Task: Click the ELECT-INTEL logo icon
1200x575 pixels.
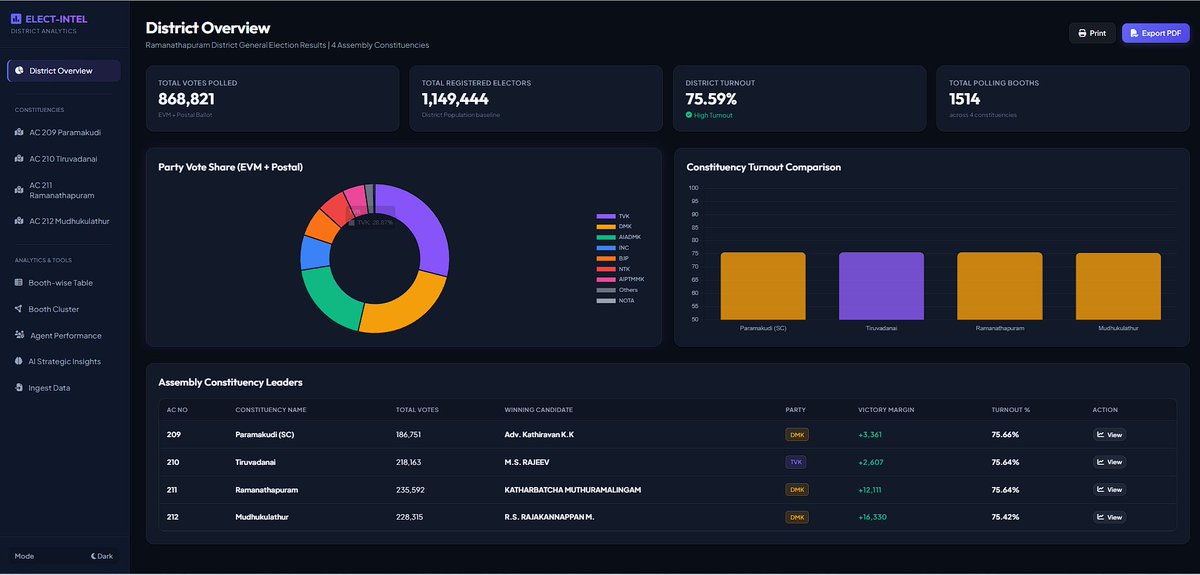Action: click(16, 18)
